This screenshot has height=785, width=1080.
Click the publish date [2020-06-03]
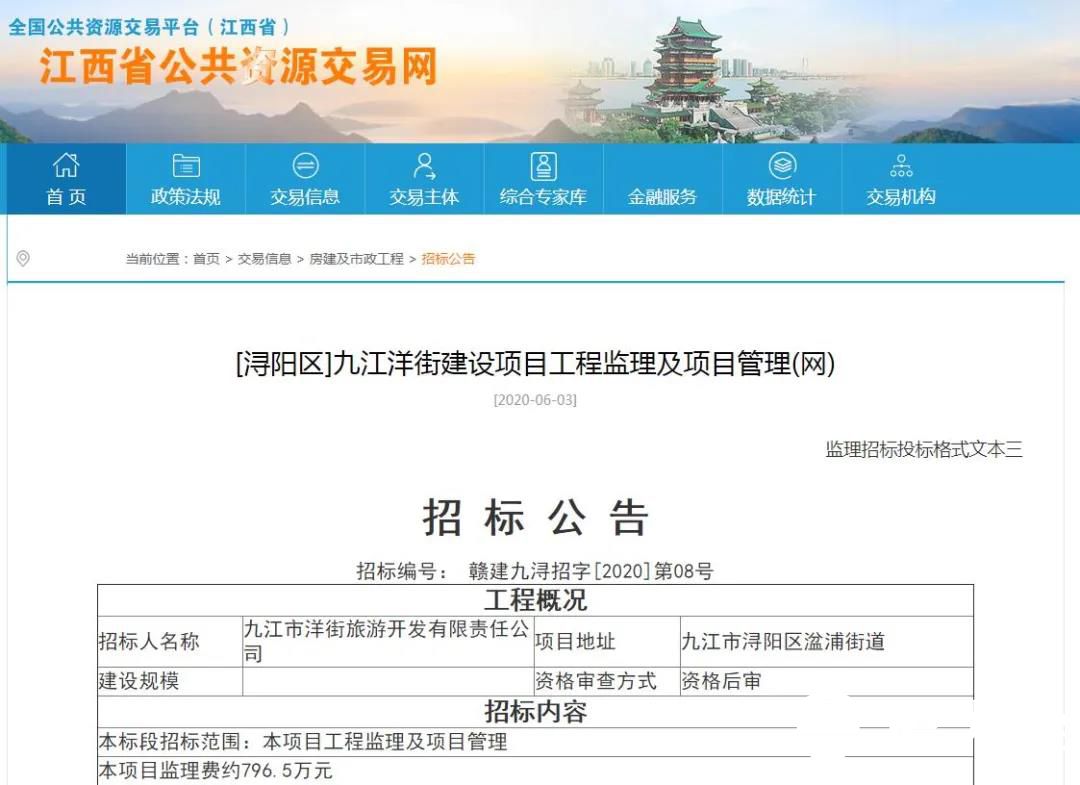535,400
